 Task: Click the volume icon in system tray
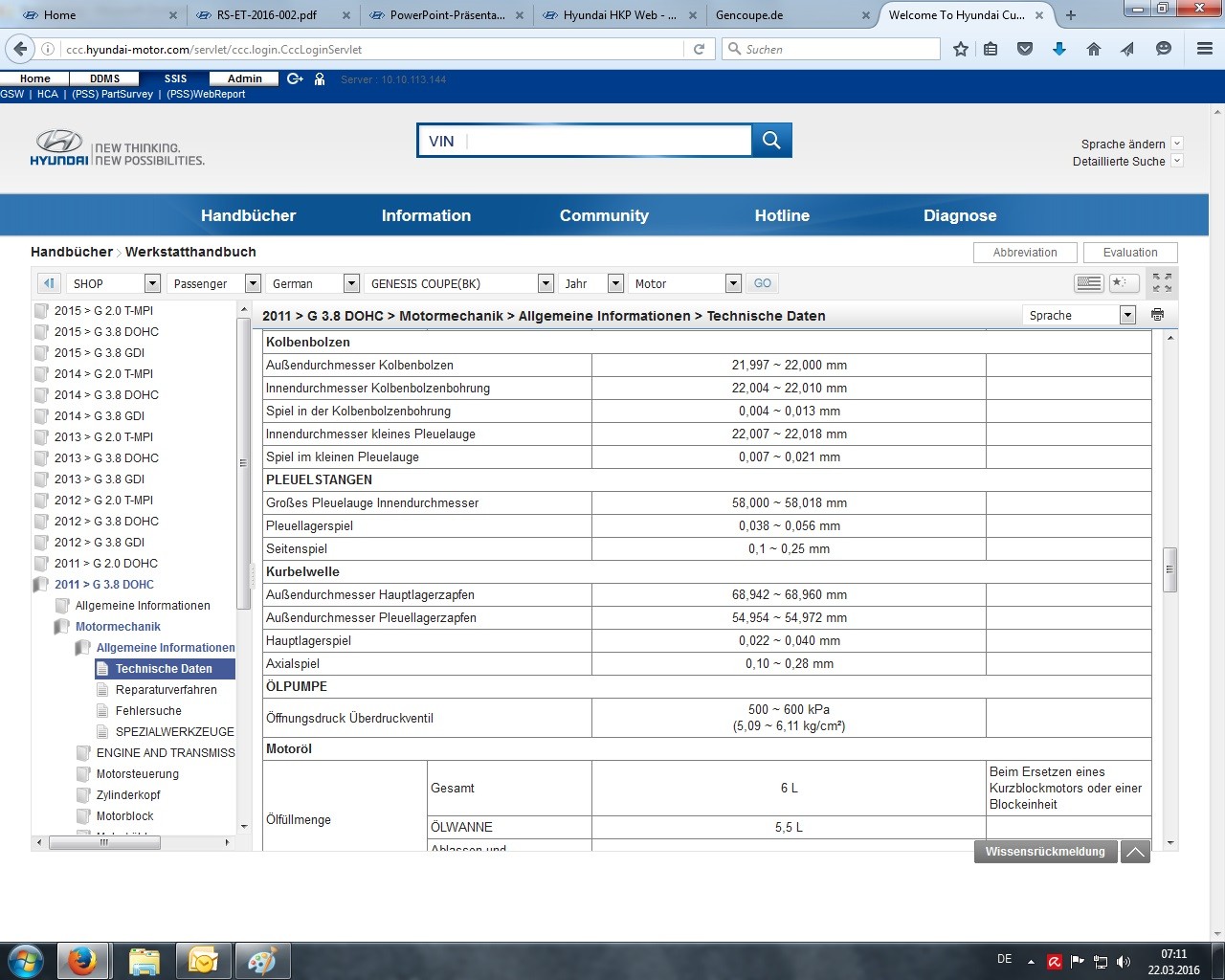(x=1124, y=962)
